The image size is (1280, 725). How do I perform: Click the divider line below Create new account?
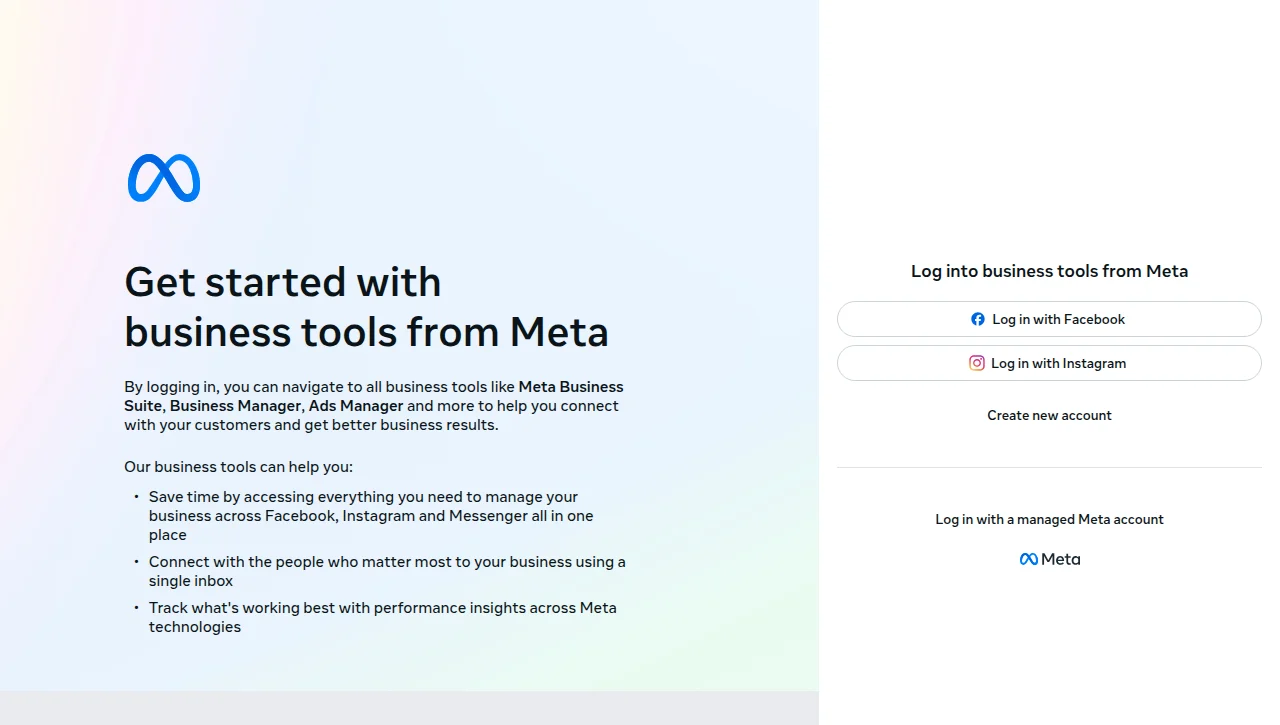pyautogui.click(x=1049, y=467)
